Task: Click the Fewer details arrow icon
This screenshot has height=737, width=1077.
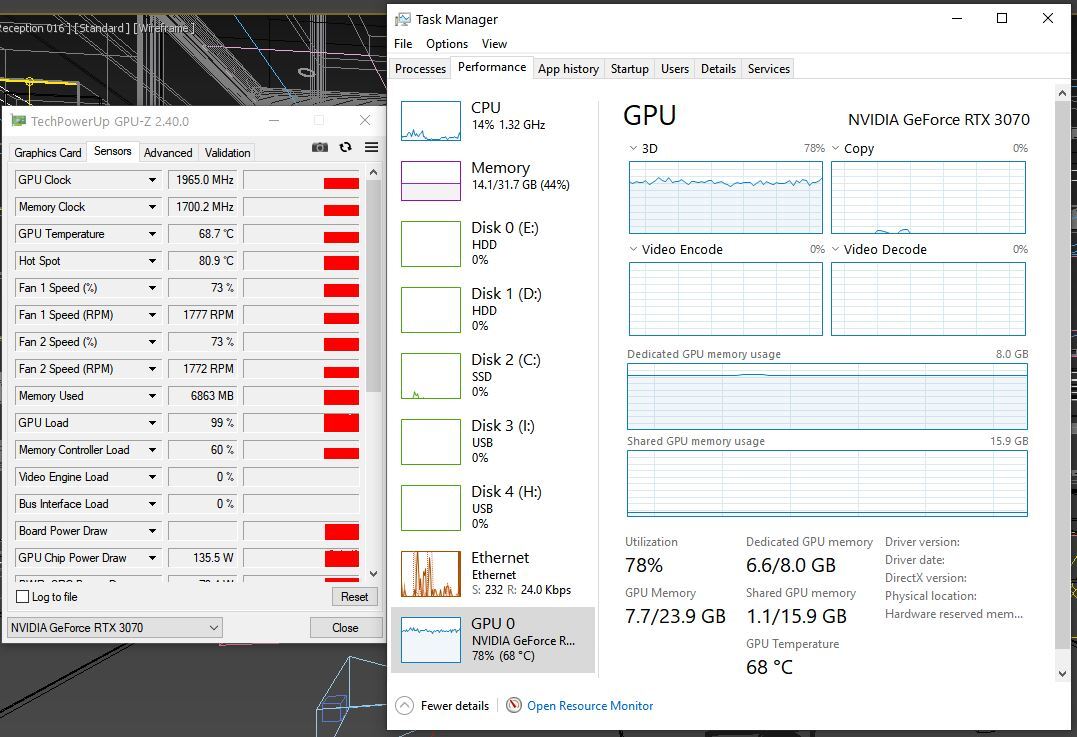Action: (405, 705)
